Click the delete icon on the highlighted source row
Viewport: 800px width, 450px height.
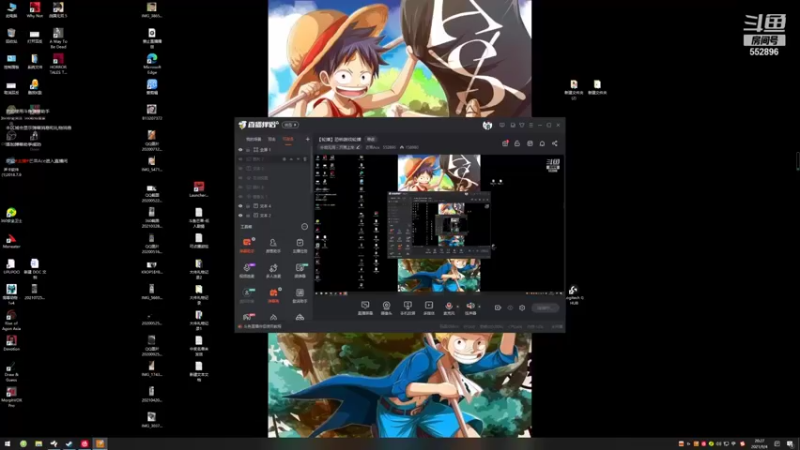coord(305,159)
